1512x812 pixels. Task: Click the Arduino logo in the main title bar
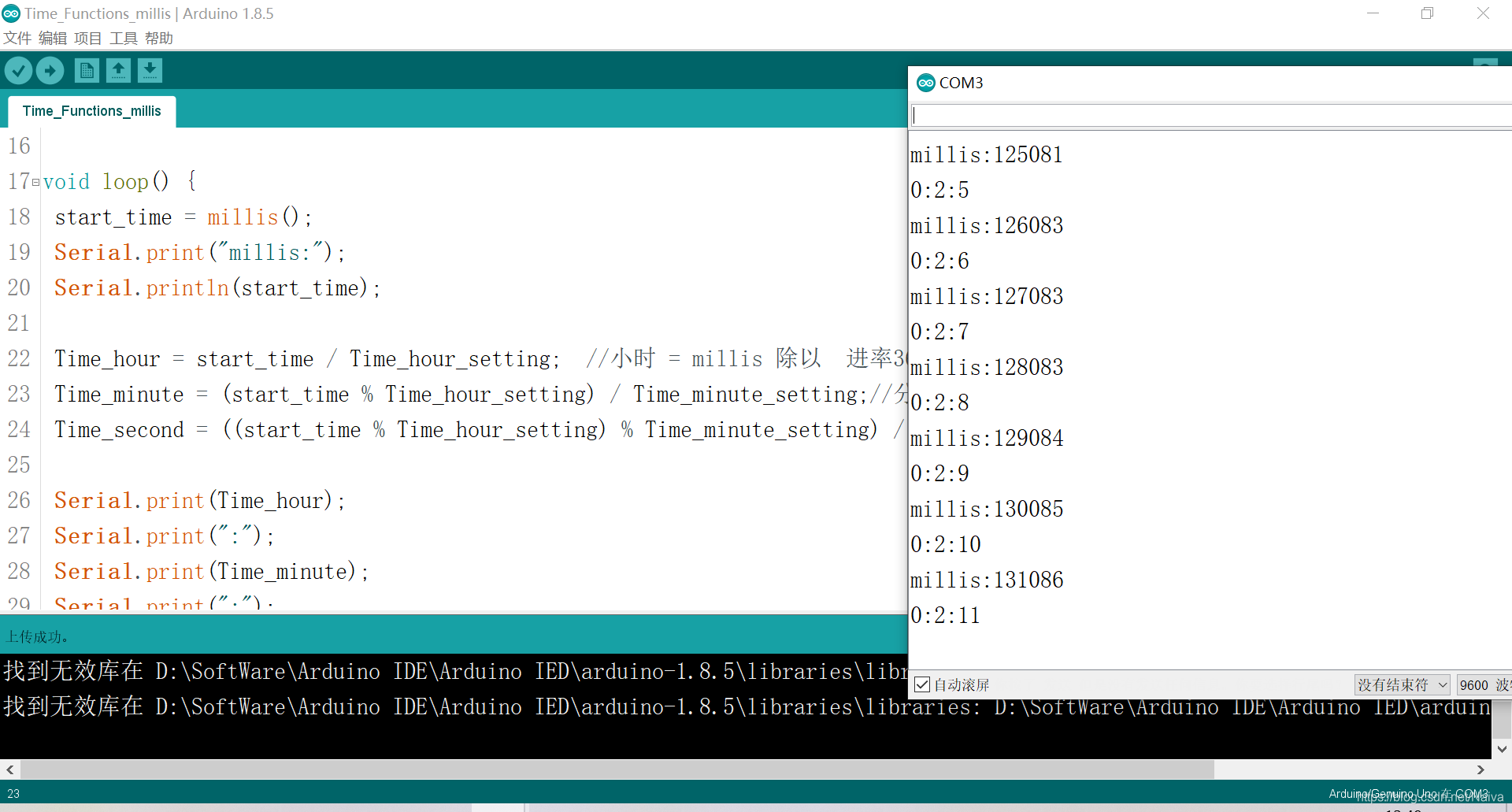(x=10, y=13)
